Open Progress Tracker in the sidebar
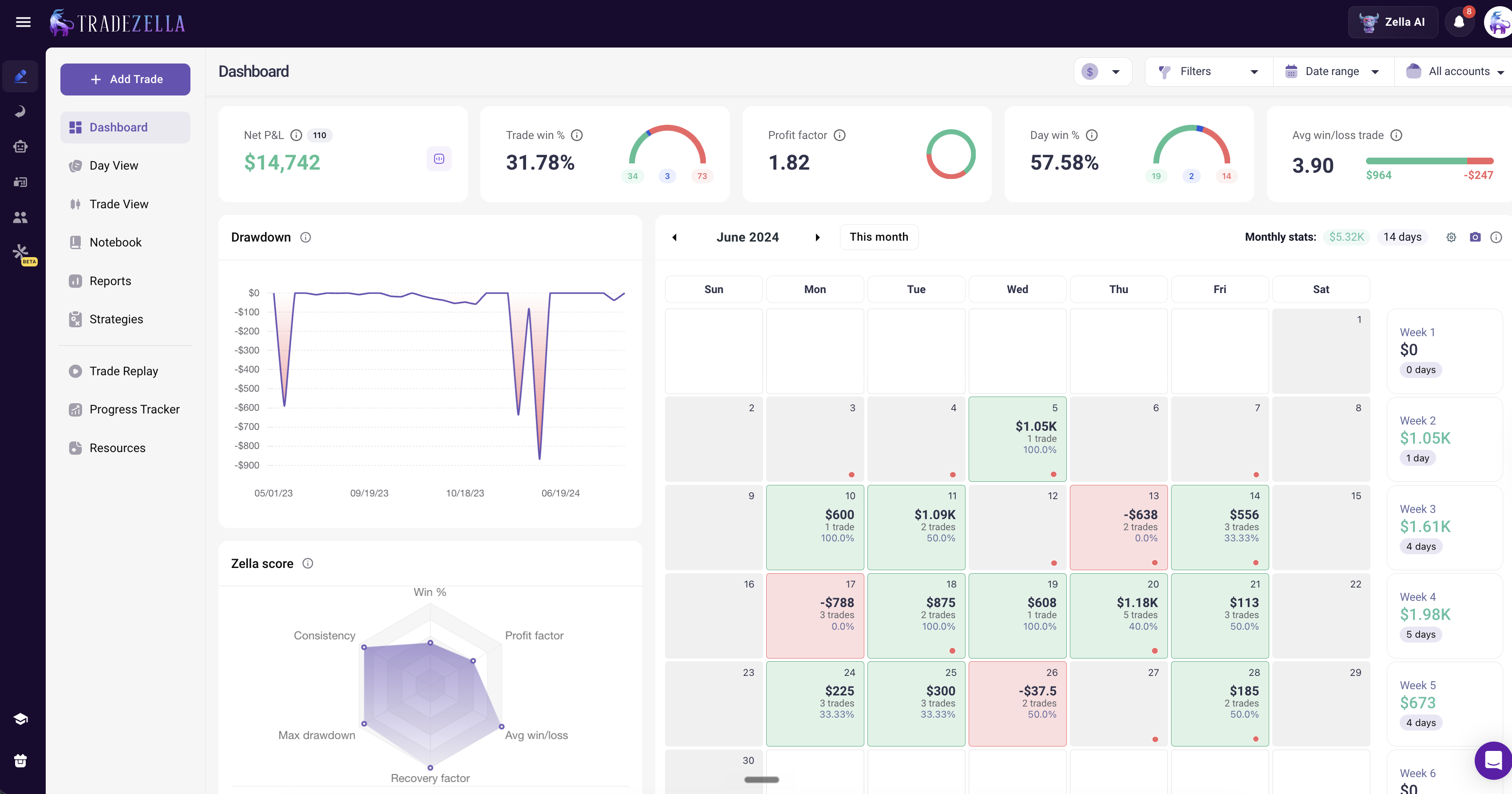This screenshot has height=794, width=1512. point(125,409)
